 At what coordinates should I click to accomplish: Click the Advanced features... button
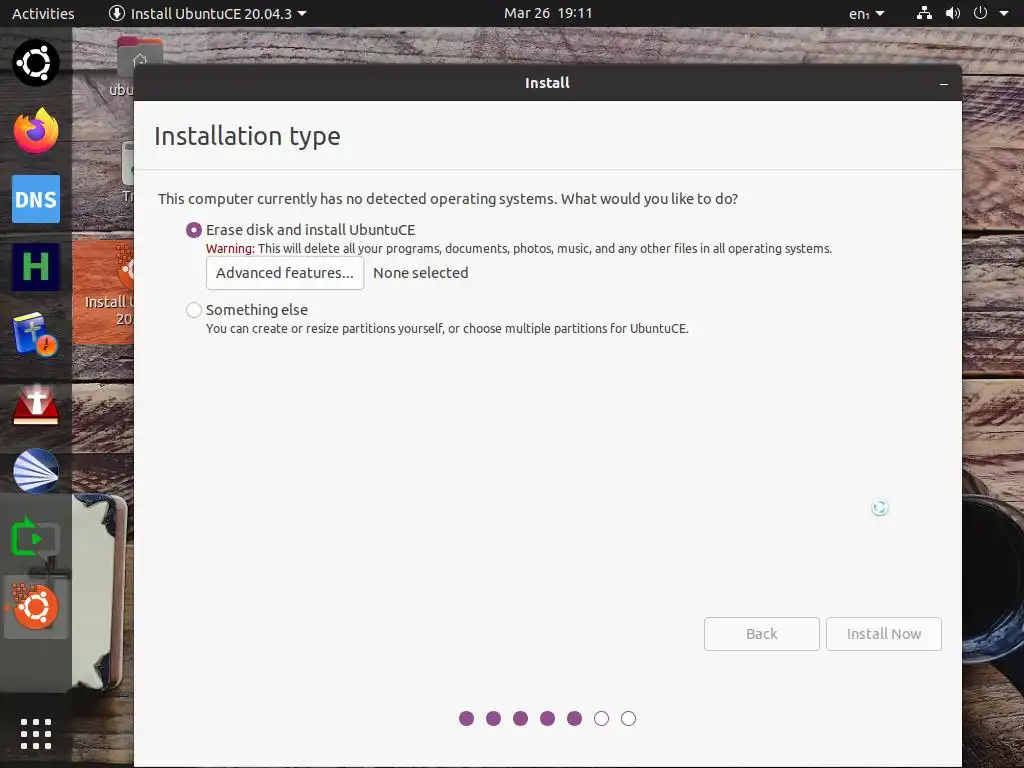tap(285, 273)
